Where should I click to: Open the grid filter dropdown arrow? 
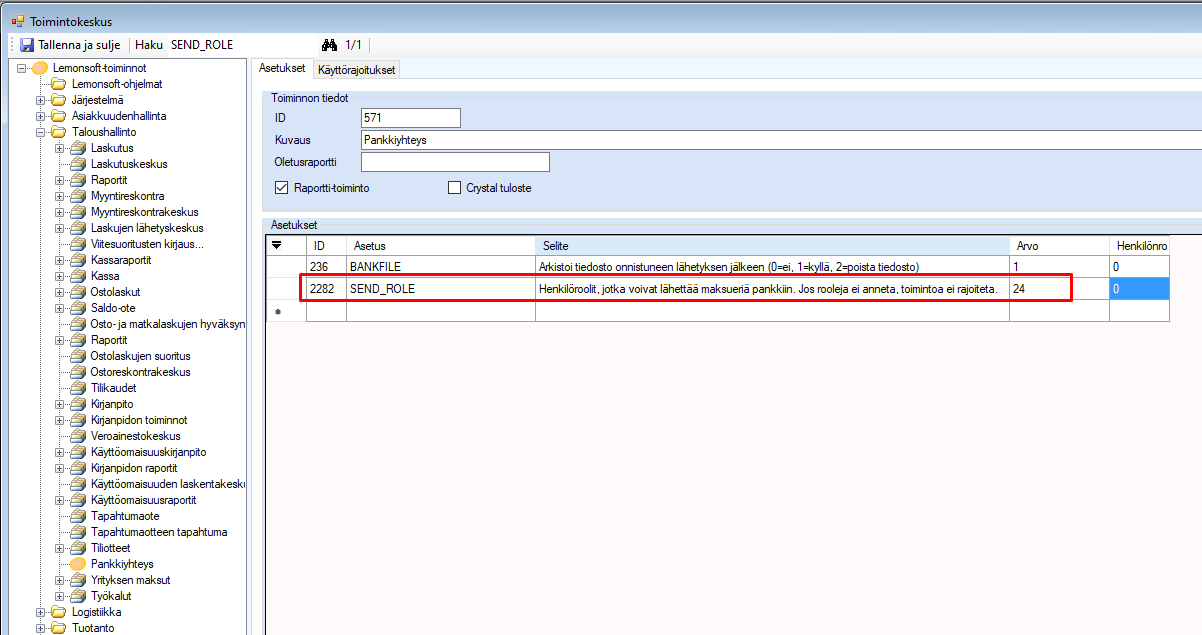coord(277,245)
